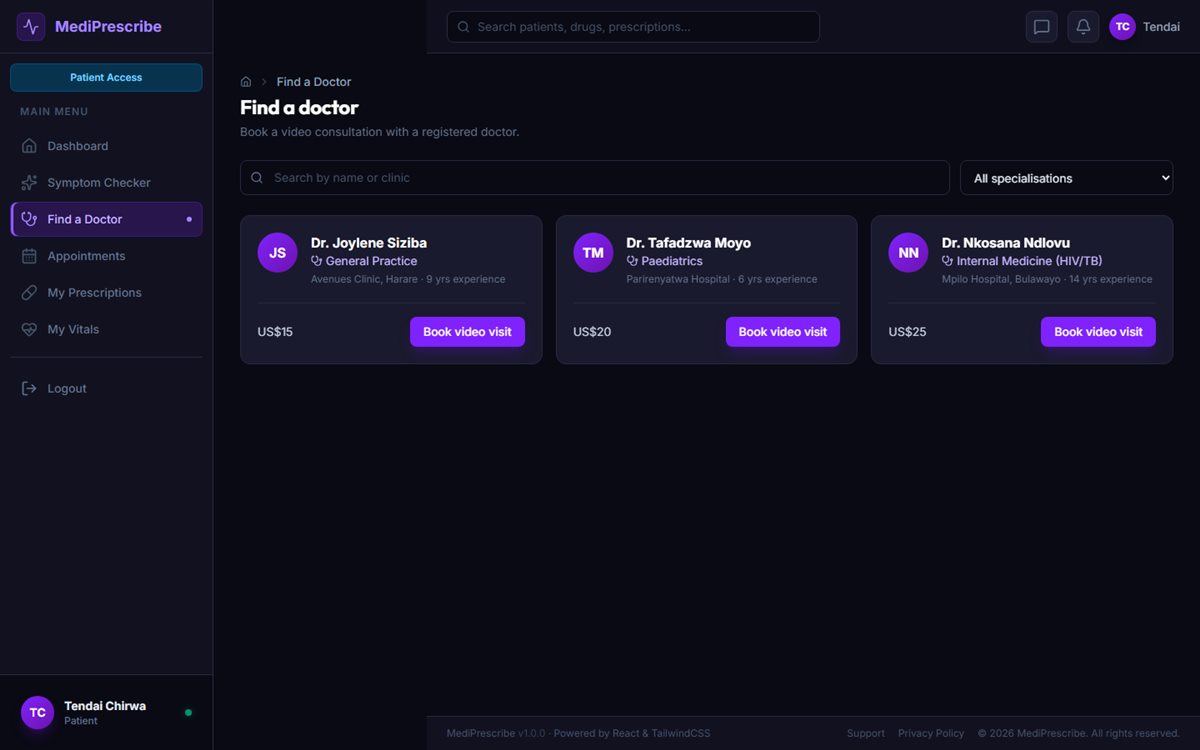This screenshot has height=750, width=1200.
Task: Open My Prescriptions from the main menu
Action: (x=106, y=293)
